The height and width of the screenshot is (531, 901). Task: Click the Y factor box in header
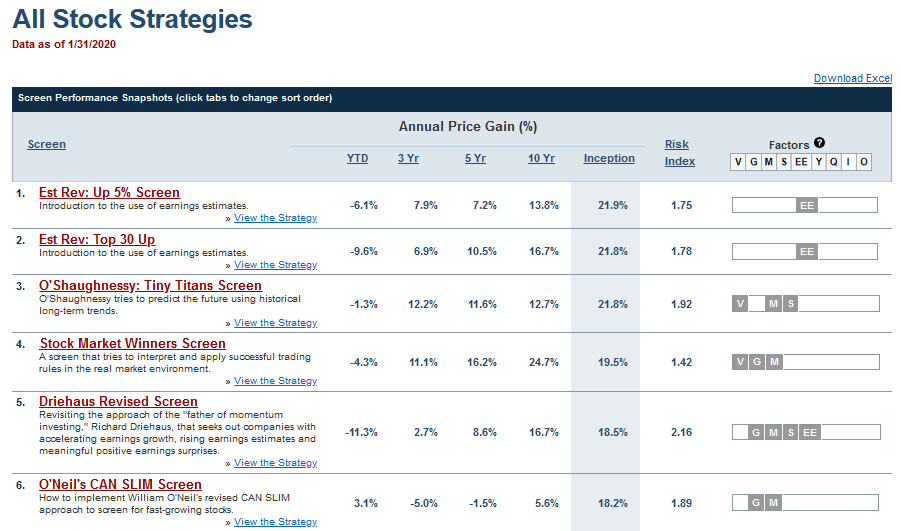[x=819, y=162]
